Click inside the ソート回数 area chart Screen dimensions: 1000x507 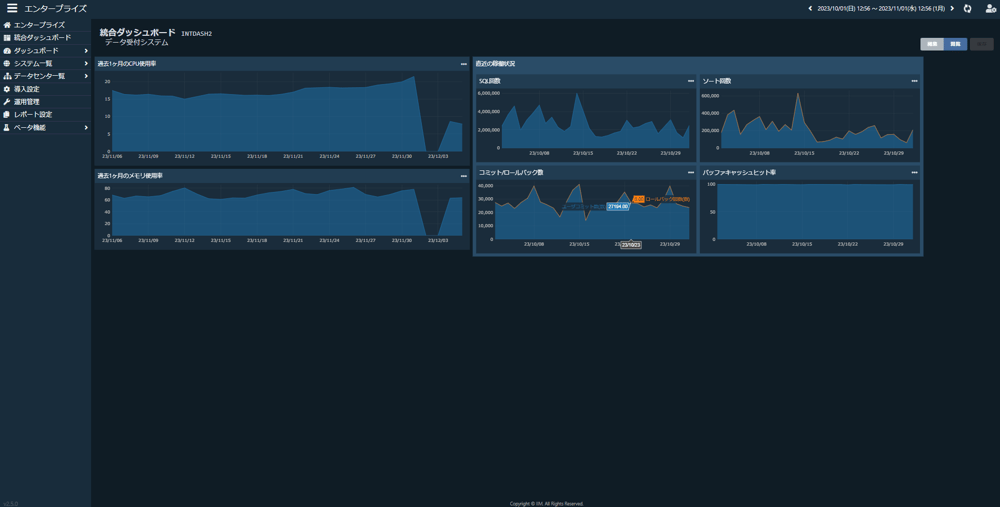tap(817, 121)
